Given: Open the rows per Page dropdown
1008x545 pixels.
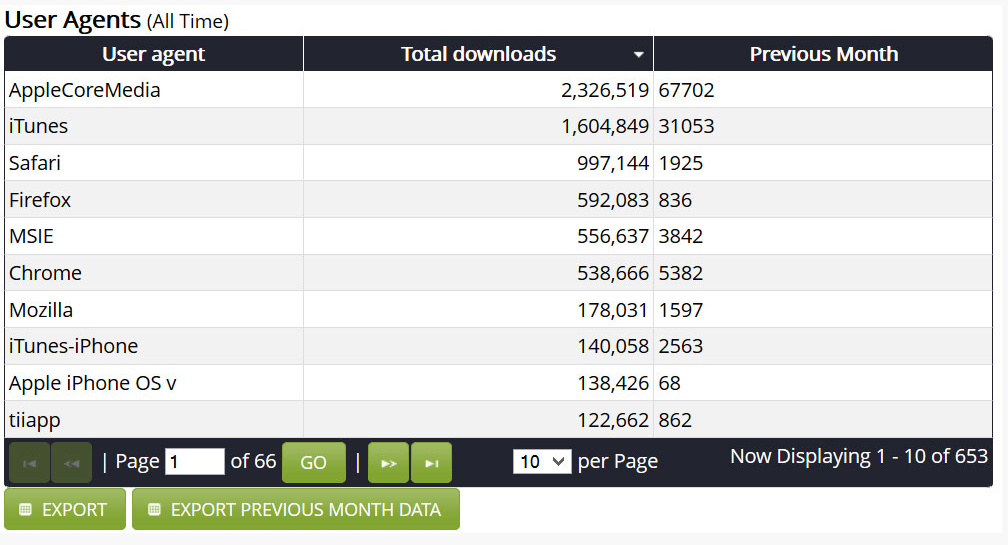Looking at the screenshot, I should pyautogui.click(x=542, y=461).
